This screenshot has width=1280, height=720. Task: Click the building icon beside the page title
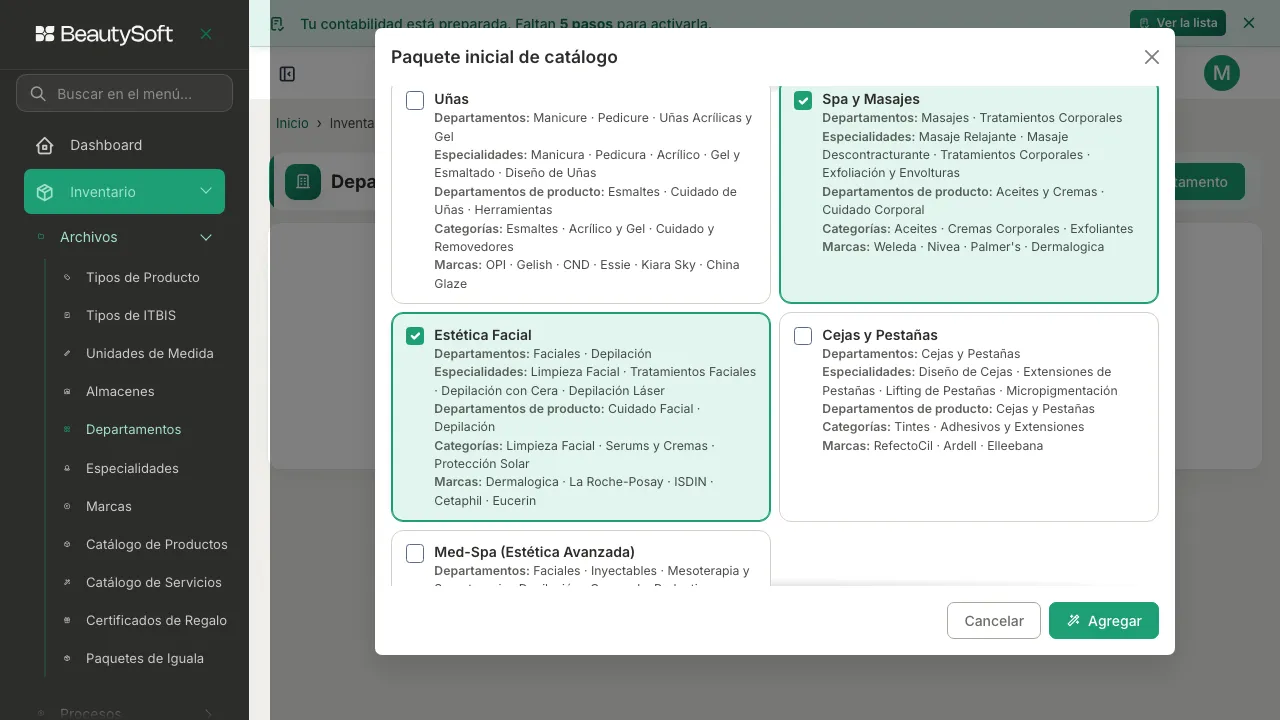(303, 182)
